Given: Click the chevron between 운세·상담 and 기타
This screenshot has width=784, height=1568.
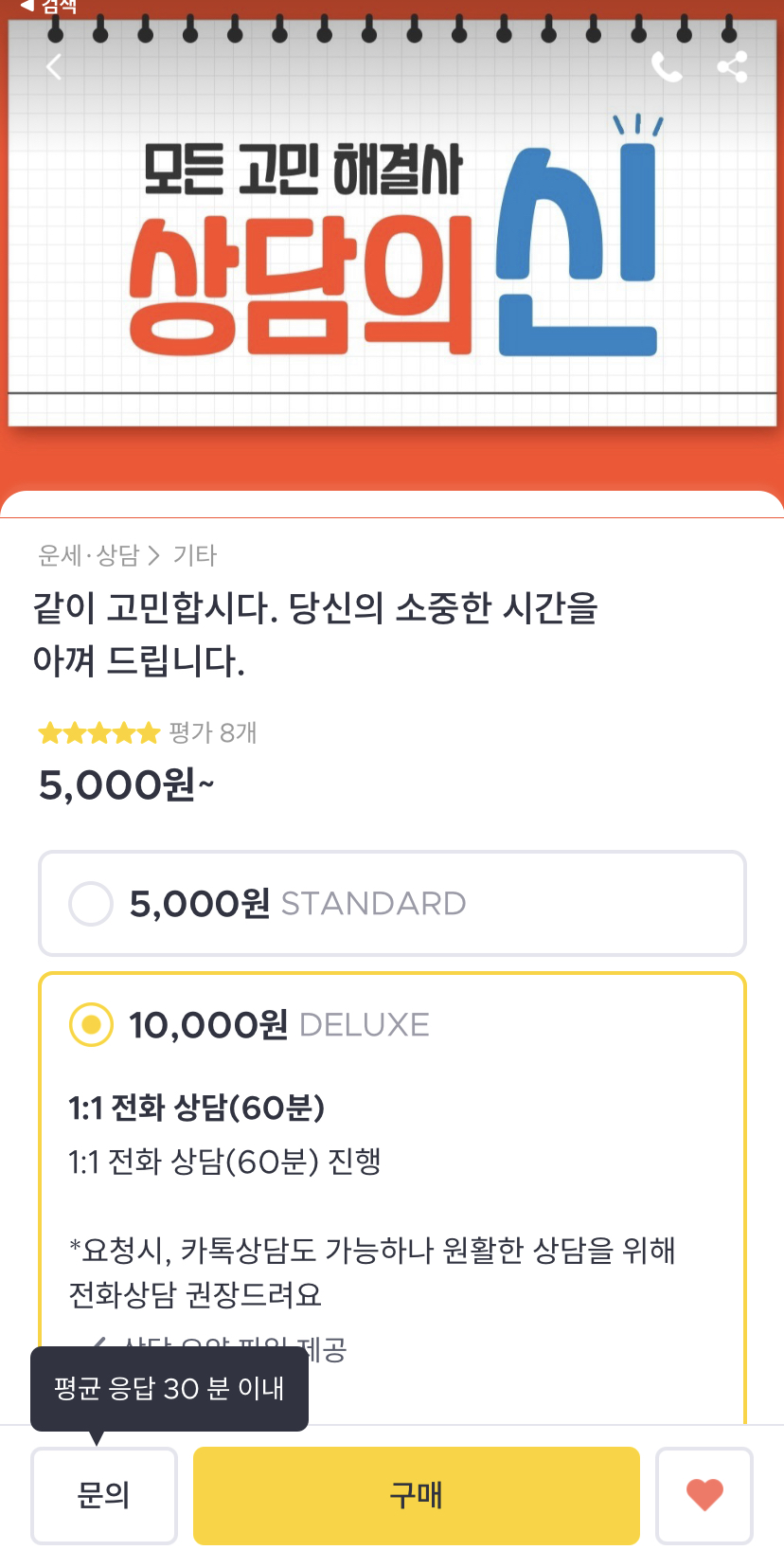Looking at the screenshot, I should [x=154, y=555].
